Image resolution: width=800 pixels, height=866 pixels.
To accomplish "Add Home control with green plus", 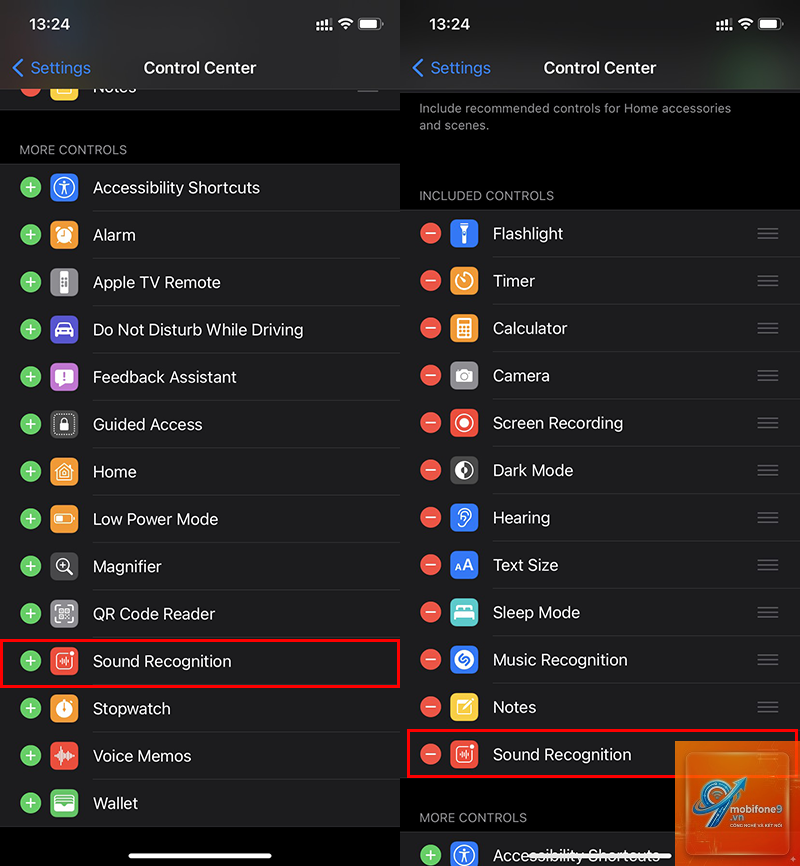I will pyautogui.click(x=31, y=472).
